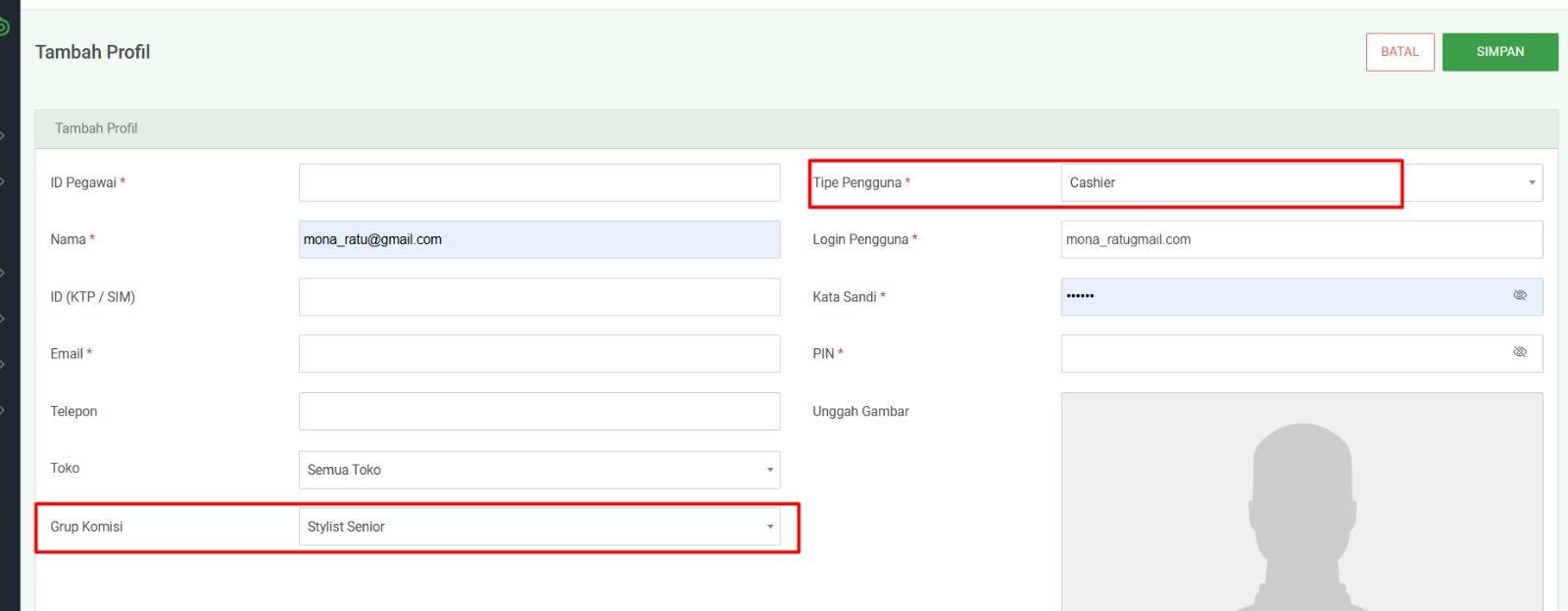Focus the Nama input field
The image size is (1568, 611).
click(539, 239)
